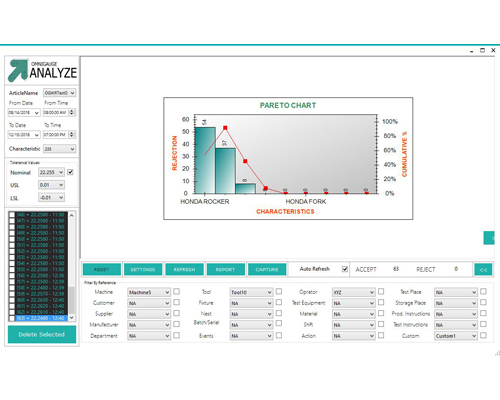Click scroll-up arrow of measurement list
The height and width of the screenshot is (400, 500).
click(72, 216)
